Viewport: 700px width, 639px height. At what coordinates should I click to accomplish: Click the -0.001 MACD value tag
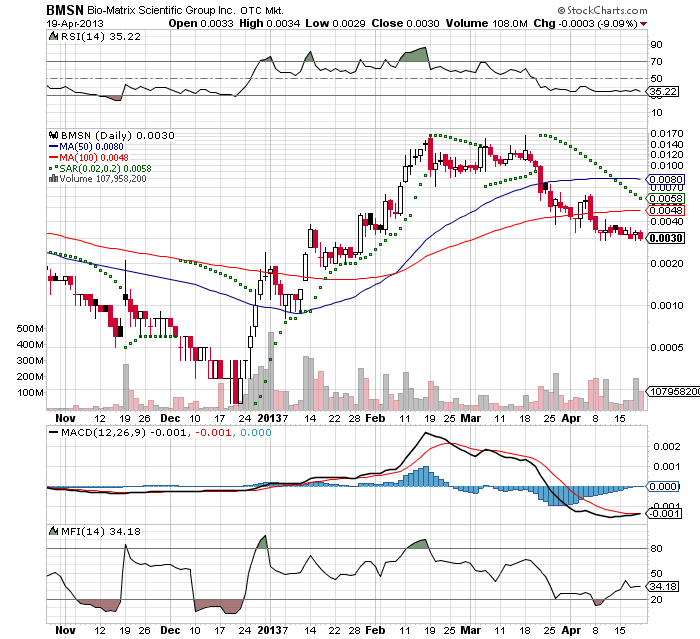(x=664, y=514)
